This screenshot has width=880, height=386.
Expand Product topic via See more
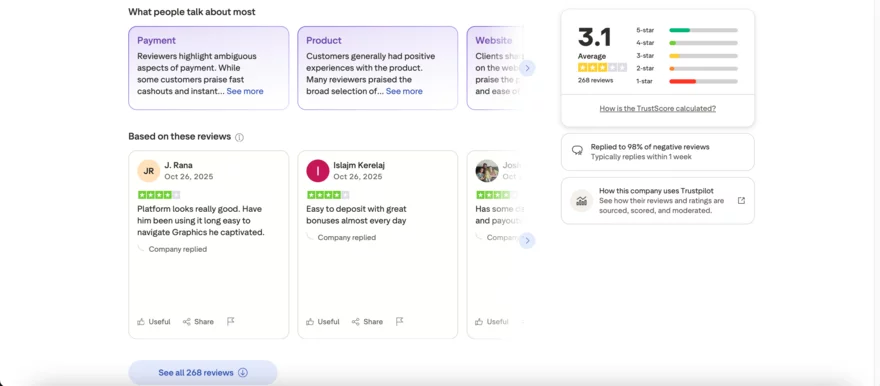(x=404, y=91)
